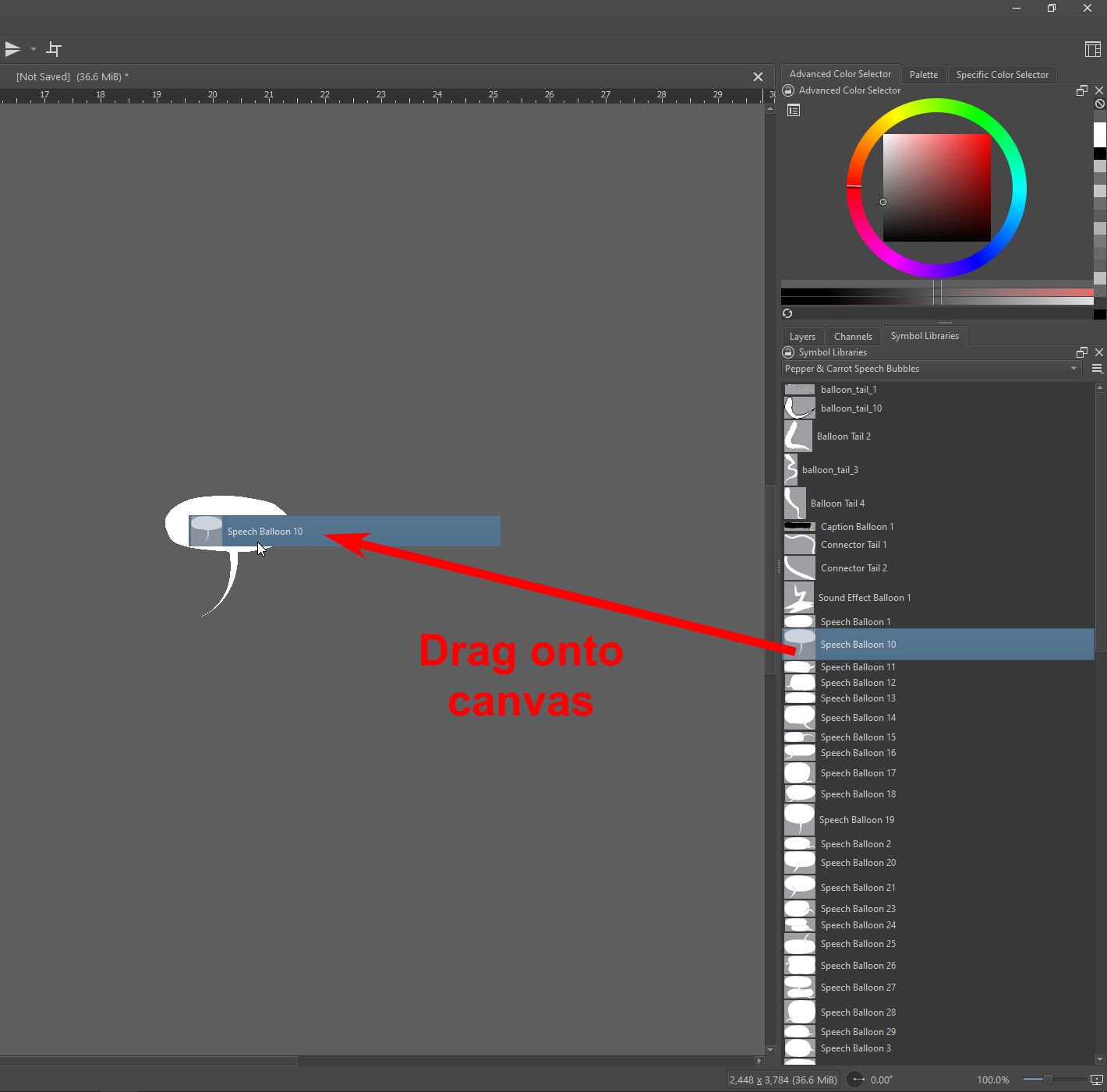The width and height of the screenshot is (1107, 1092).
Task: Select the Speech Balloon 28 symbol
Action: [x=939, y=1012]
